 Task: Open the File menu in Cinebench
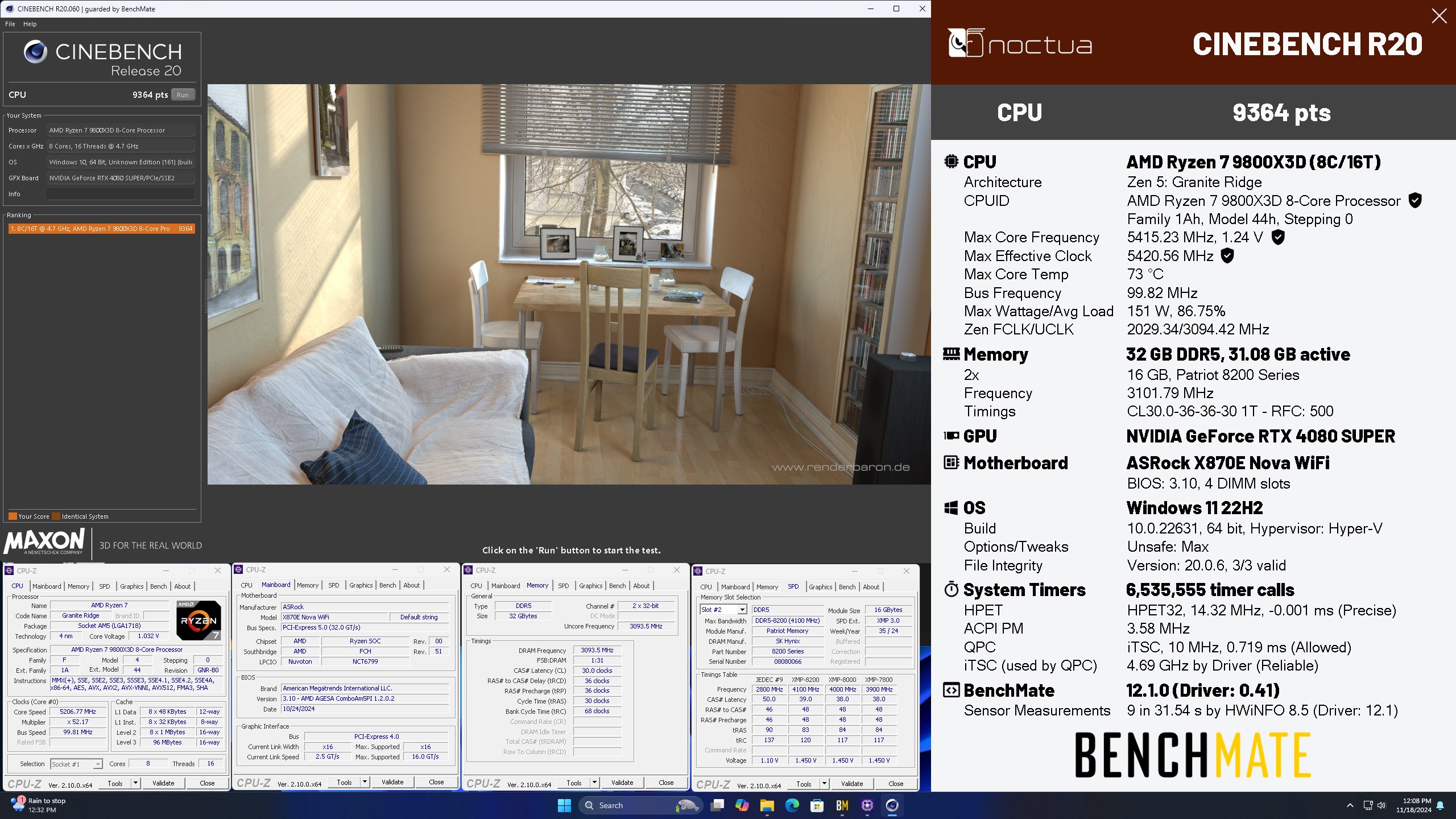10,24
